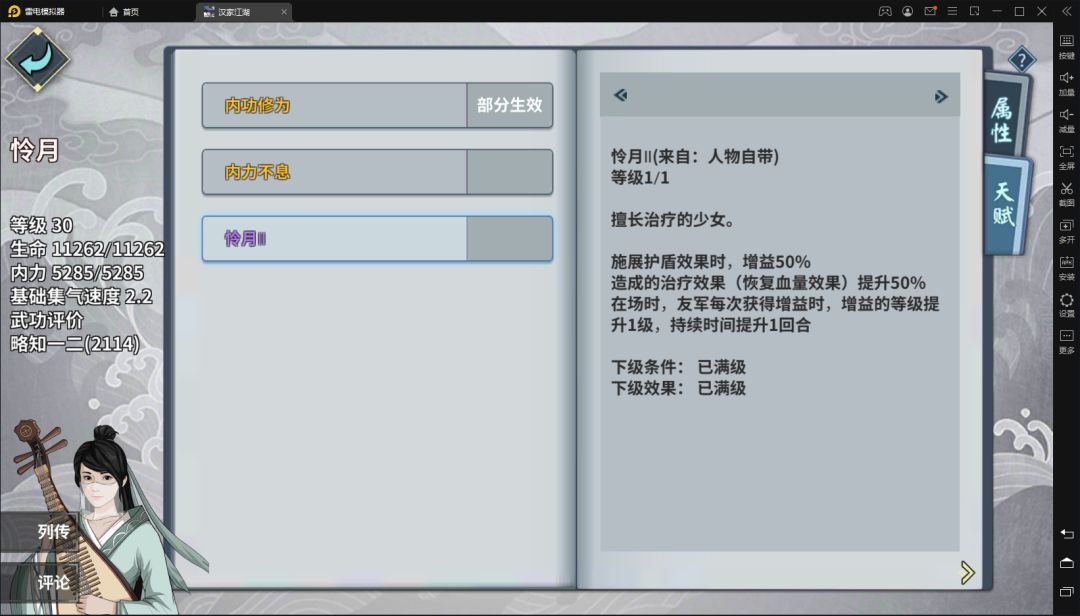Image resolution: width=1080 pixels, height=616 pixels.
Task: Minimize the emulator window
Action: [x=997, y=11]
